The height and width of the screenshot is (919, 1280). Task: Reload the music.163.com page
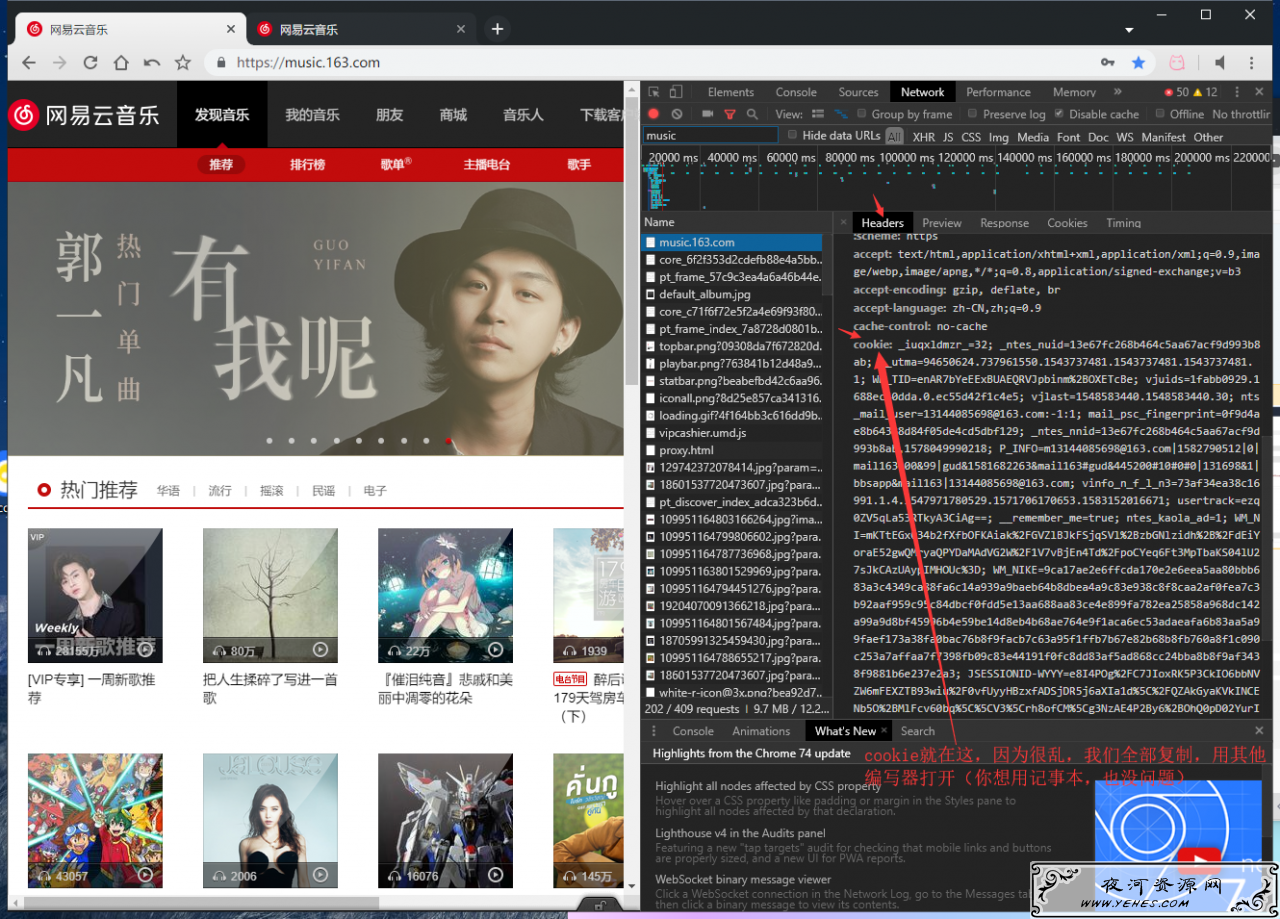pyautogui.click(x=90, y=62)
